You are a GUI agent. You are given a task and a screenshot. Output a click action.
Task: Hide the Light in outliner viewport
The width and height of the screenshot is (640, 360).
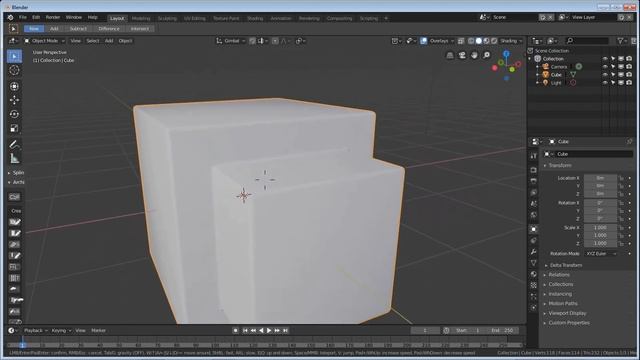click(x=605, y=83)
